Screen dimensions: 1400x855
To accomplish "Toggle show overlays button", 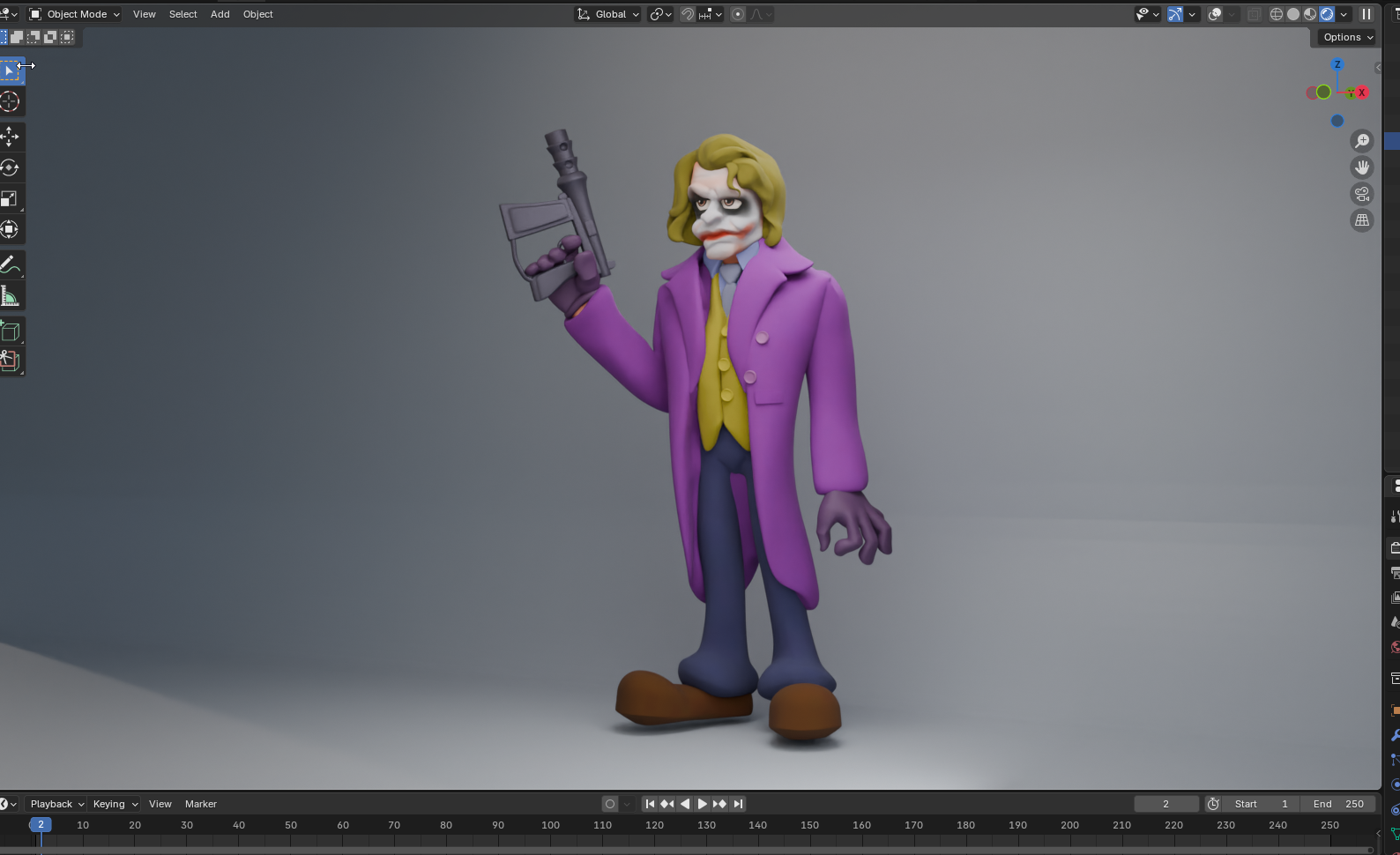I will coord(1215,14).
